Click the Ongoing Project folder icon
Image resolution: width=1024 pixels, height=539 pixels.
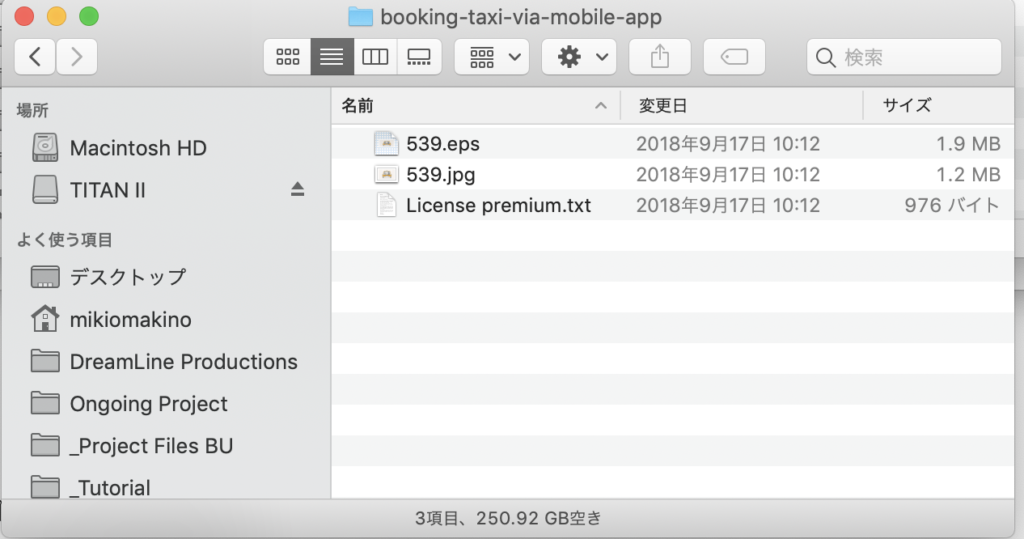click(45, 403)
